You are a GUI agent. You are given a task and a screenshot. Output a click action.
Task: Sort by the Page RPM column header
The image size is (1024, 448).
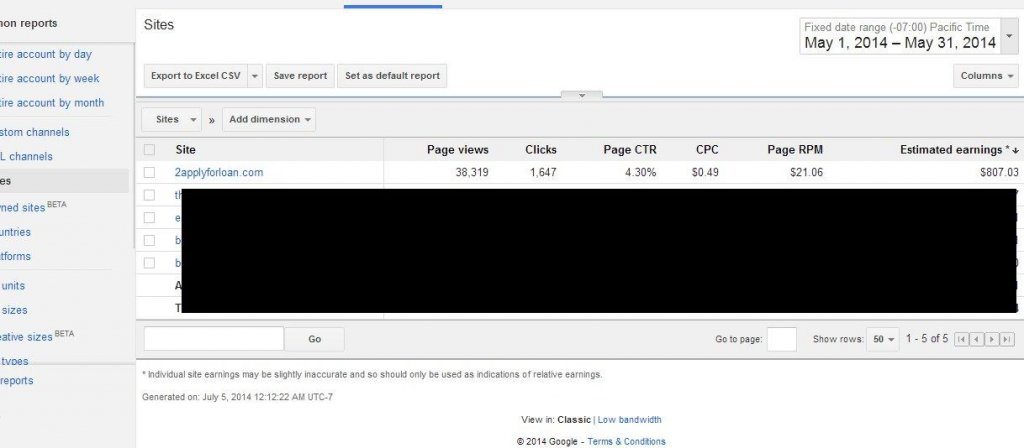pos(795,150)
